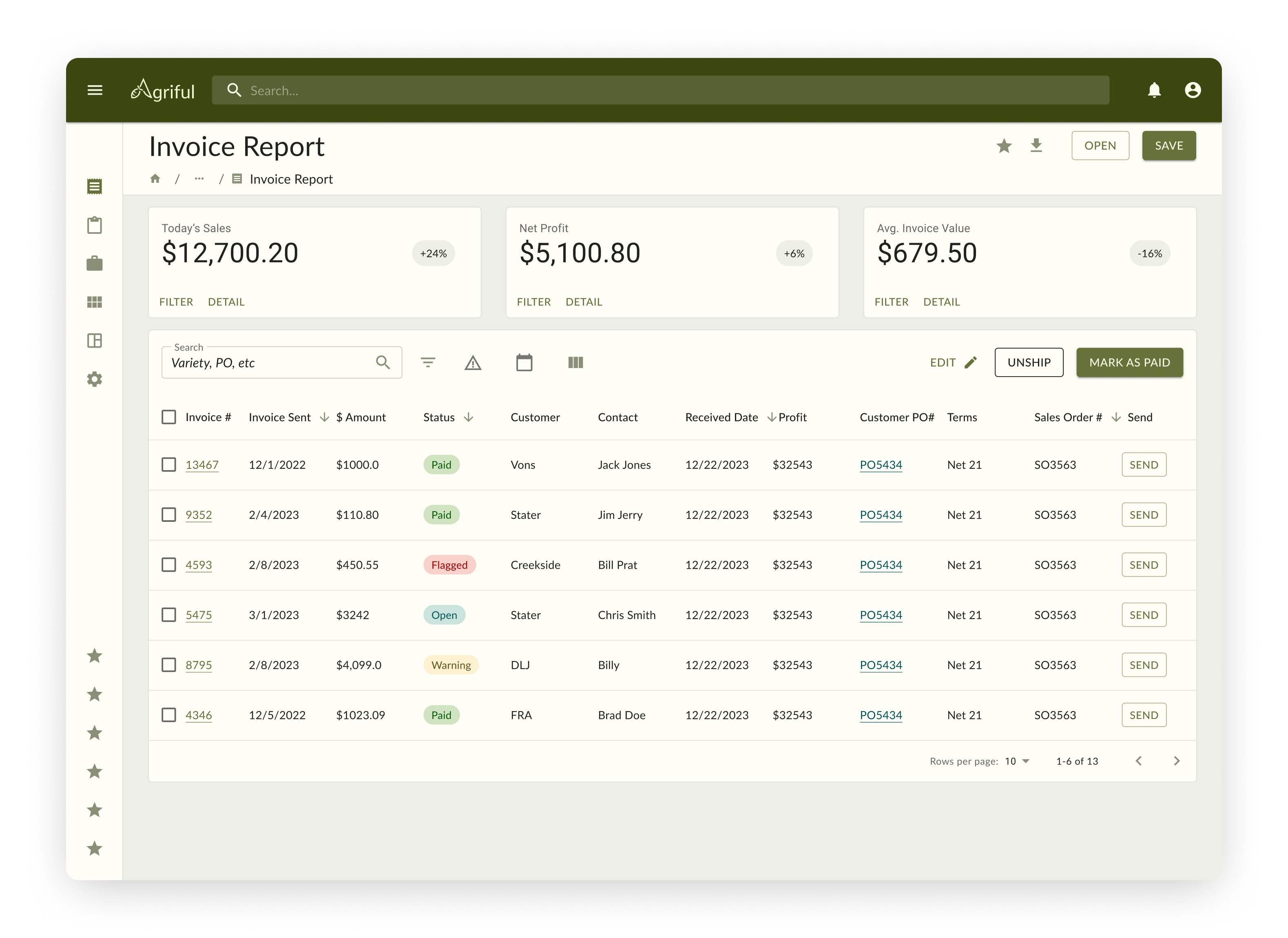Open the user account profile icon

(1193, 90)
